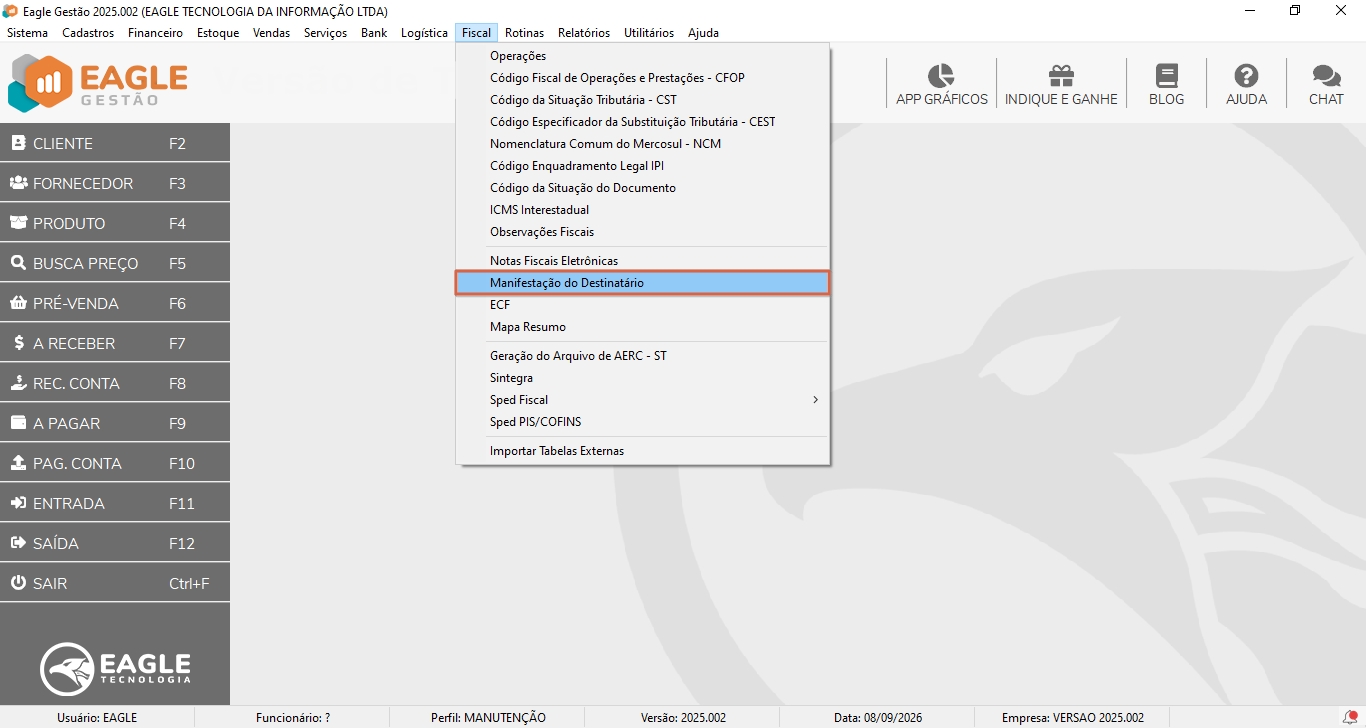Viewport: 1366px width, 728px height.
Task: Select Operações in the Fiscal menu
Action: (x=642, y=56)
